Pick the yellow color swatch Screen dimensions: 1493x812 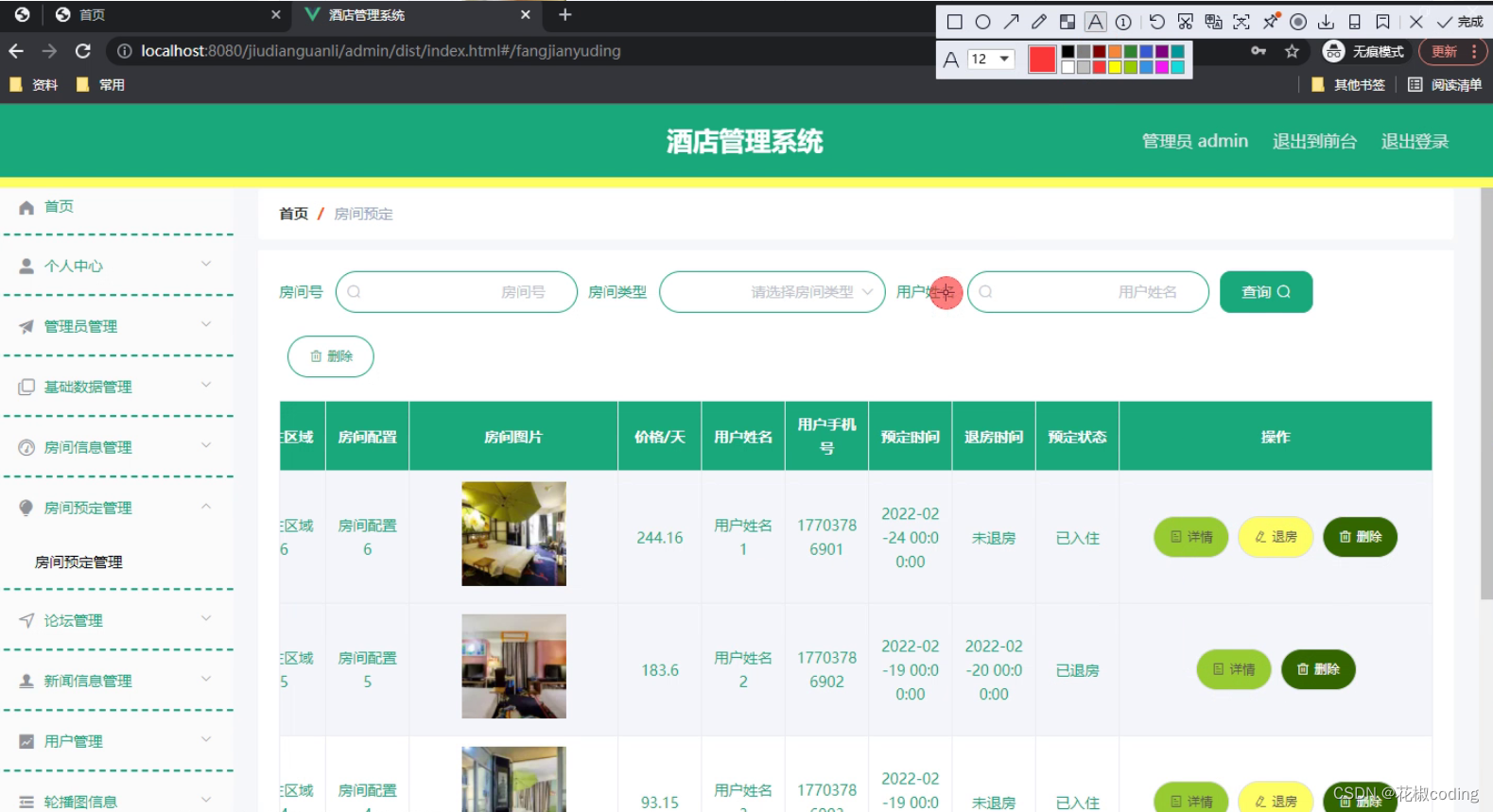[1115, 67]
